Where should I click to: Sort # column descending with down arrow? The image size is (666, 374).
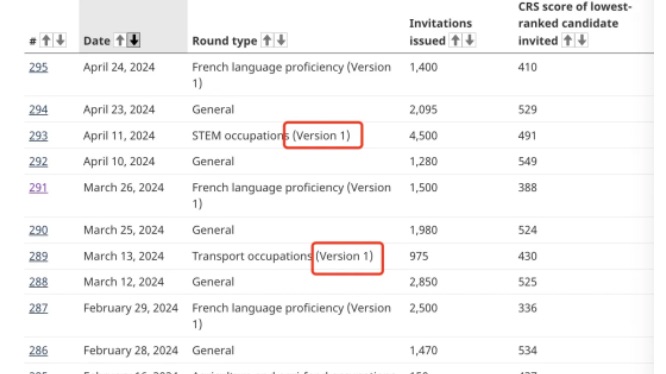(x=60, y=40)
